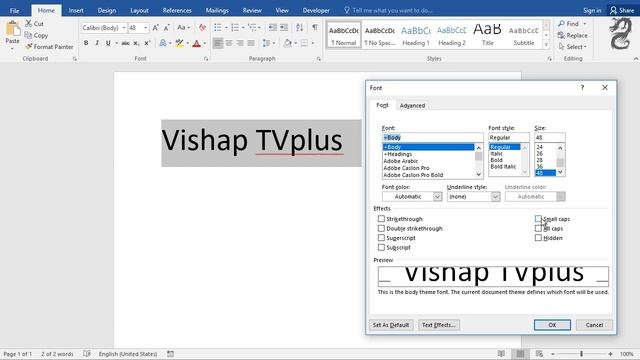
Task: Grow font size with ribbon button
Action: 156,28
